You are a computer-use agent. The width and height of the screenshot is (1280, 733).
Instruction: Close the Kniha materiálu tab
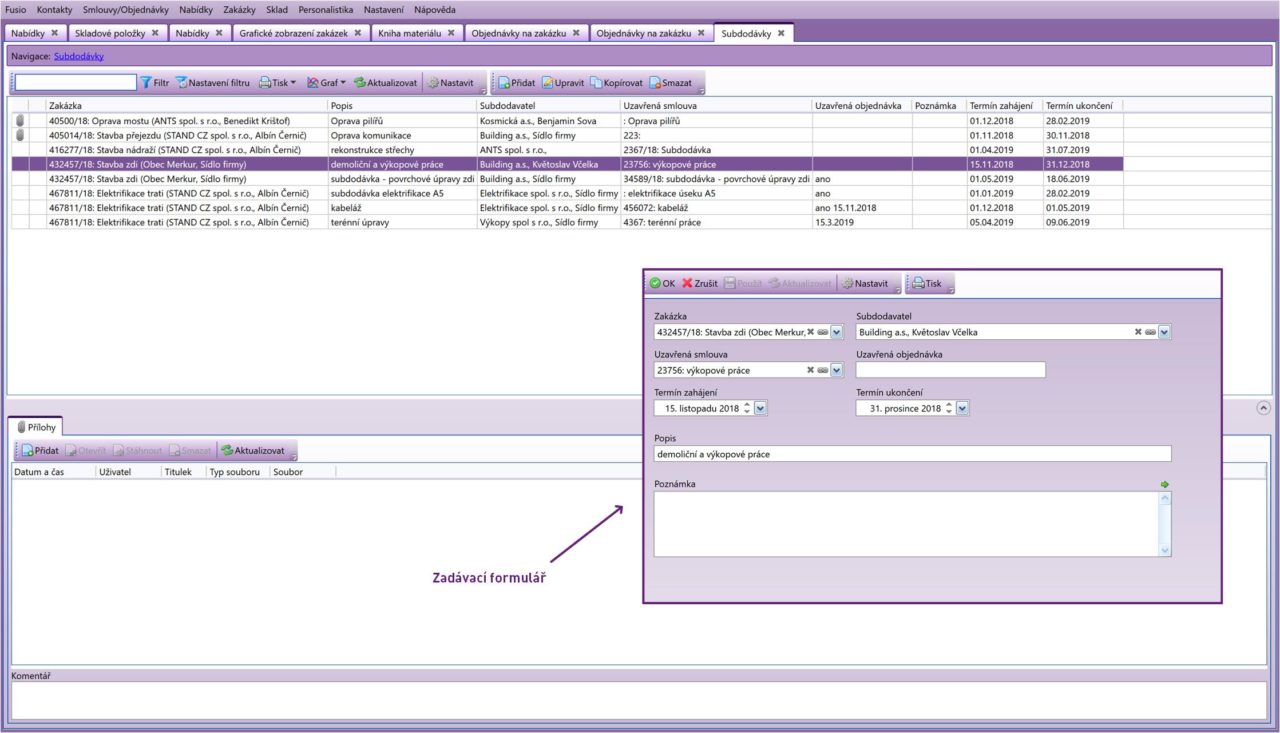(x=451, y=33)
